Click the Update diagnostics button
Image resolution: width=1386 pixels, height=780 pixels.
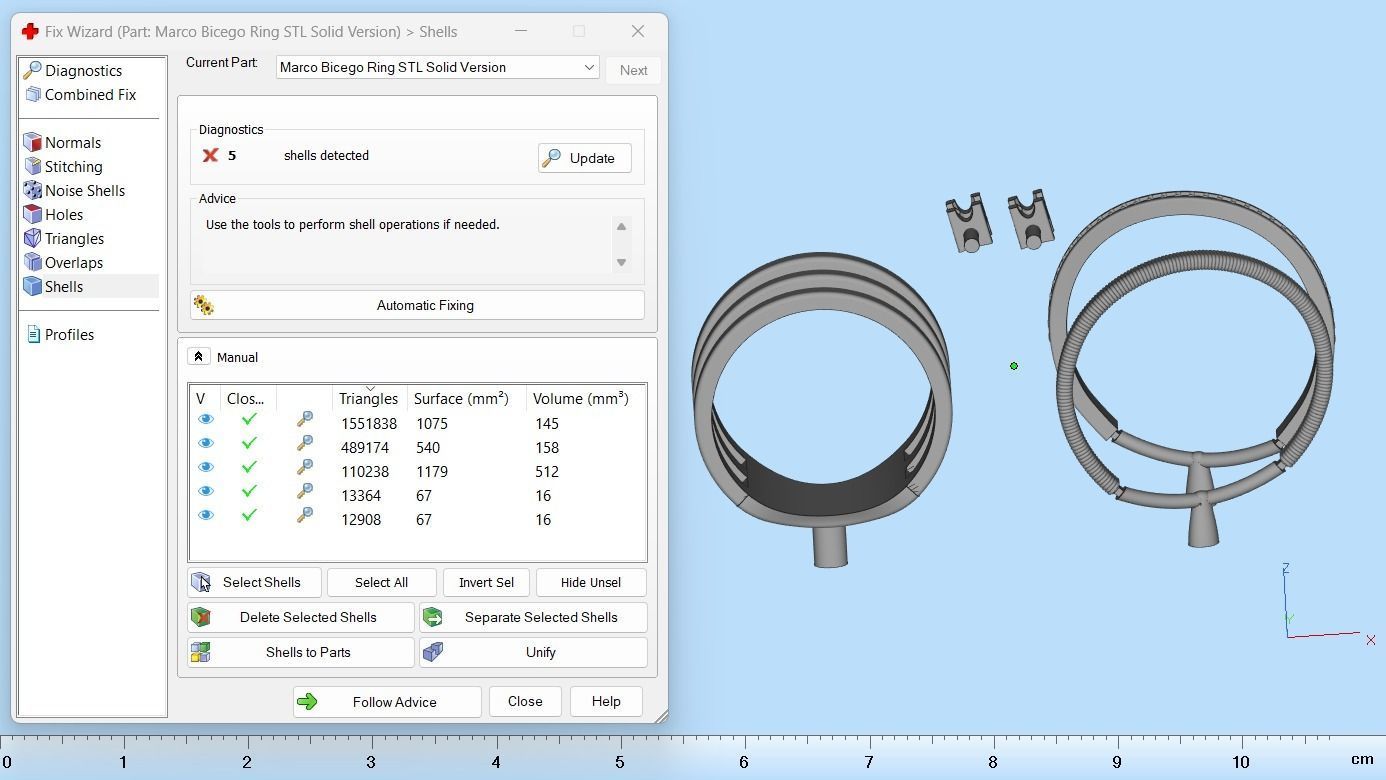click(x=585, y=158)
